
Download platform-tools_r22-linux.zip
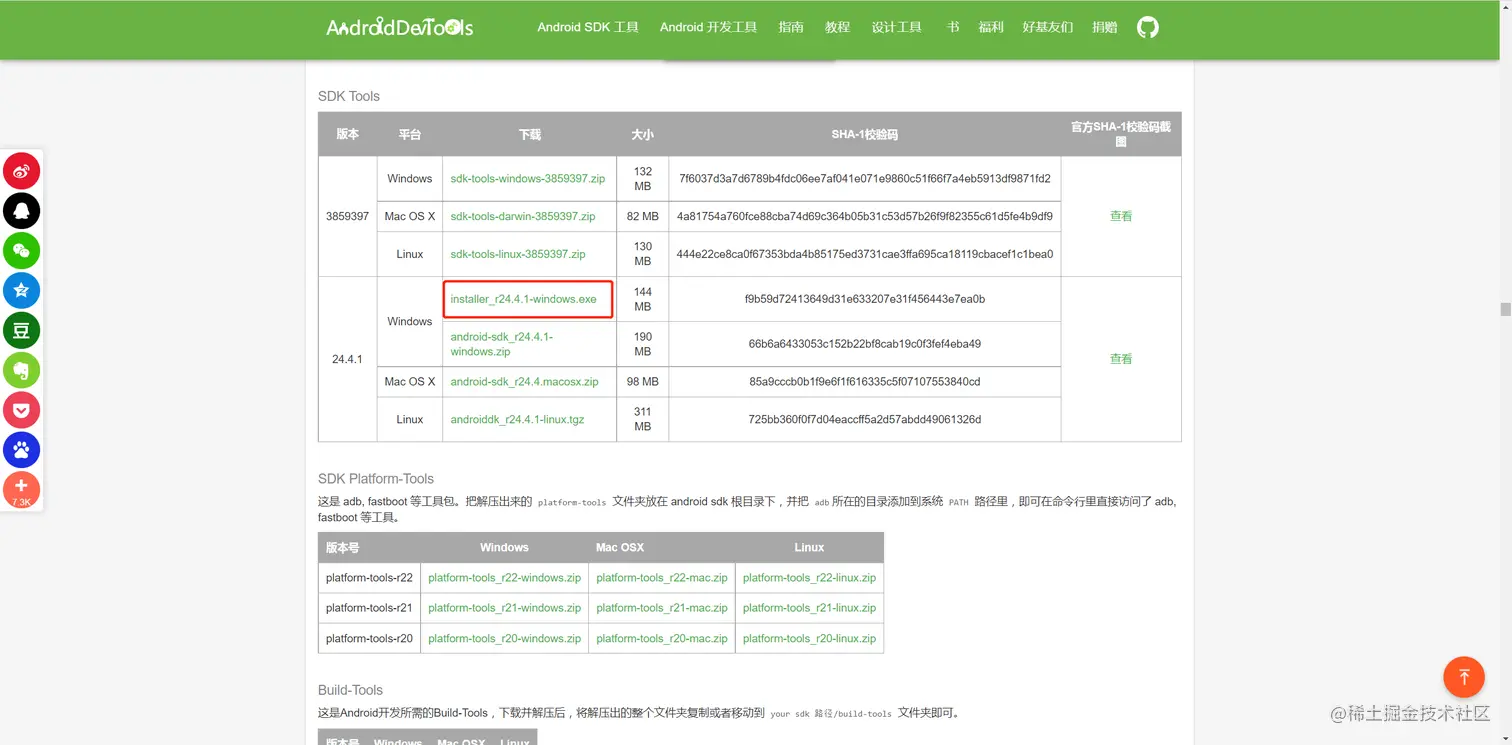[809, 578]
